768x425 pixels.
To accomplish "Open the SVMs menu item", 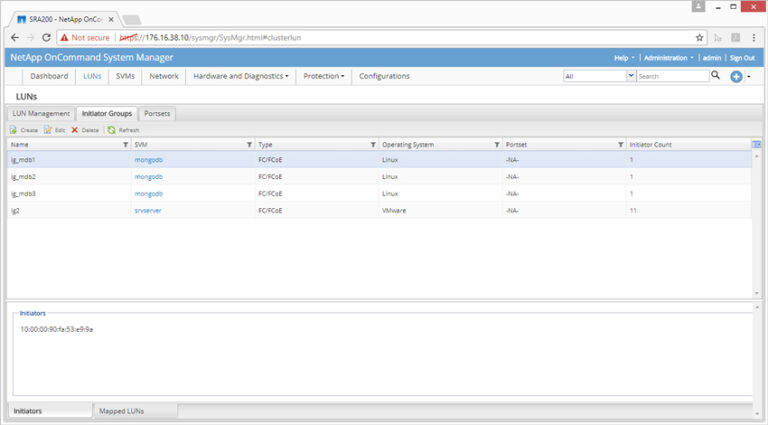I will tap(125, 76).
